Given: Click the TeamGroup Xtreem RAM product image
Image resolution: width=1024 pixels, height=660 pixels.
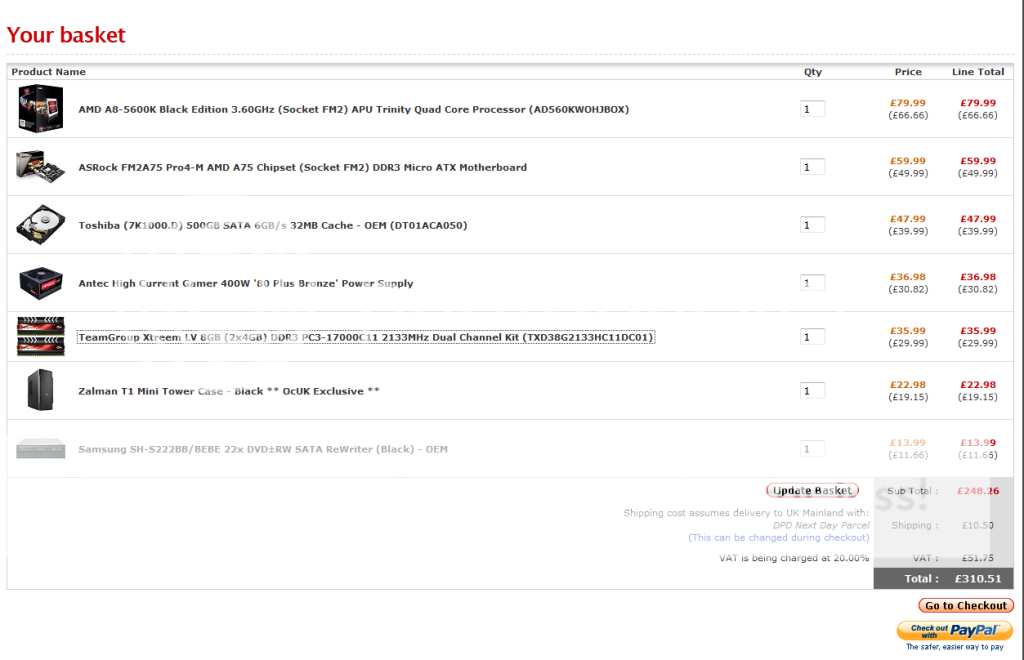Looking at the screenshot, I should click(40, 337).
